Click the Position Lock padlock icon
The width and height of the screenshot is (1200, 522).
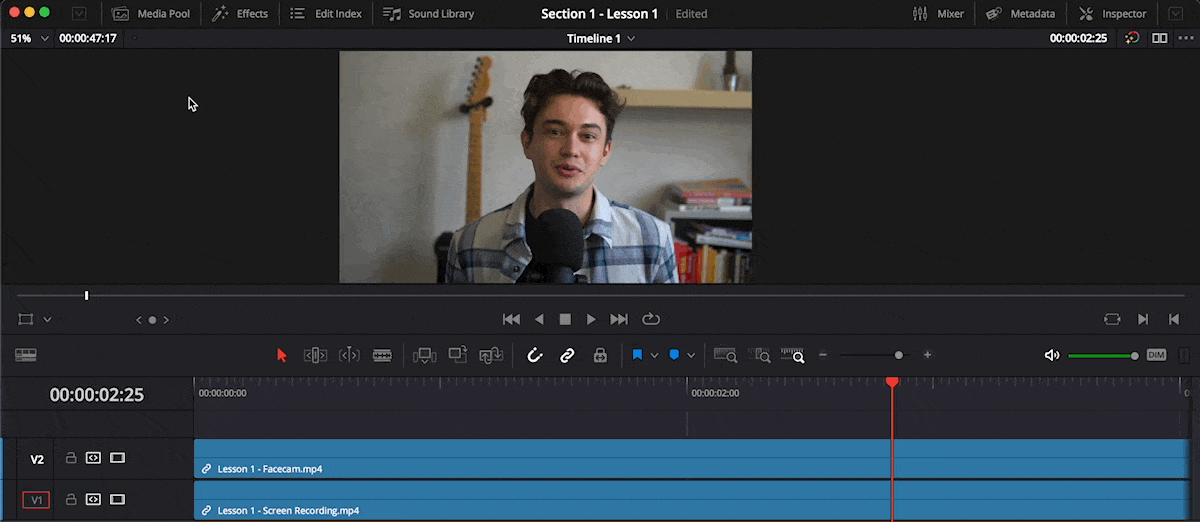(600, 355)
